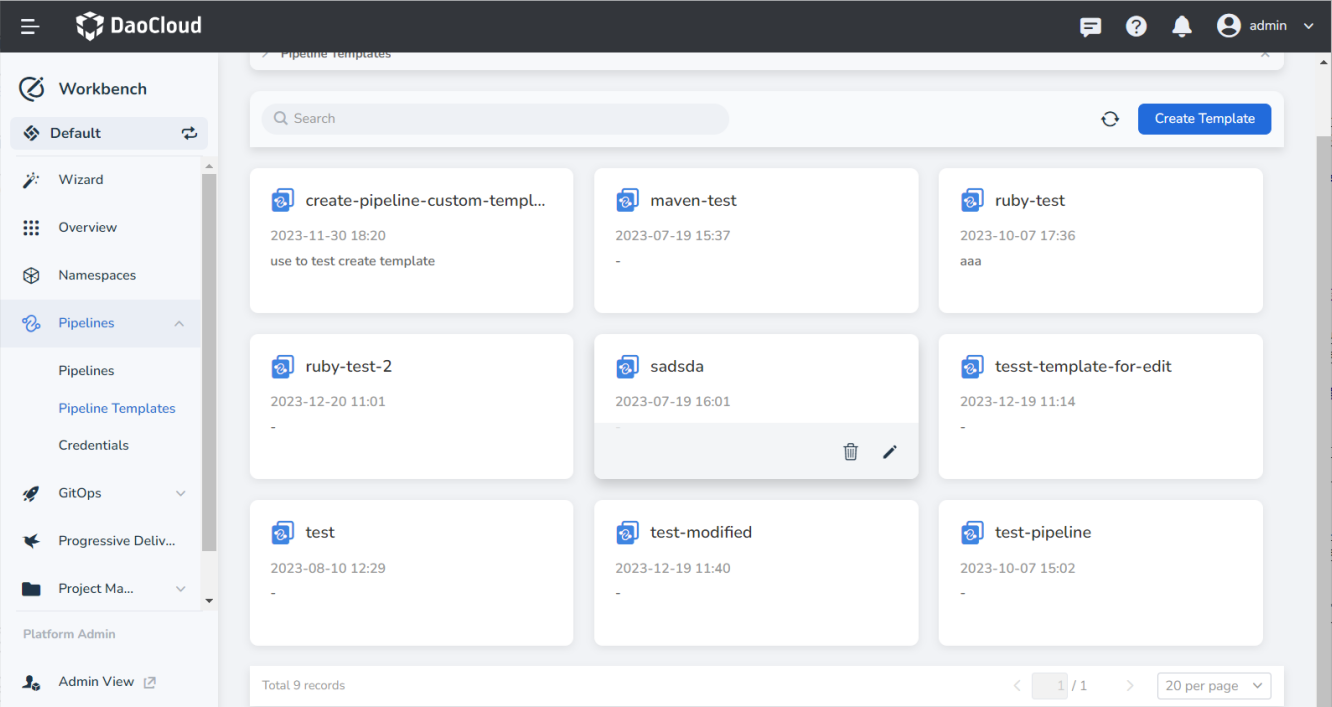Collapse the Pipelines sidebar section
Screen dimensions: 1332x707
pos(179,323)
